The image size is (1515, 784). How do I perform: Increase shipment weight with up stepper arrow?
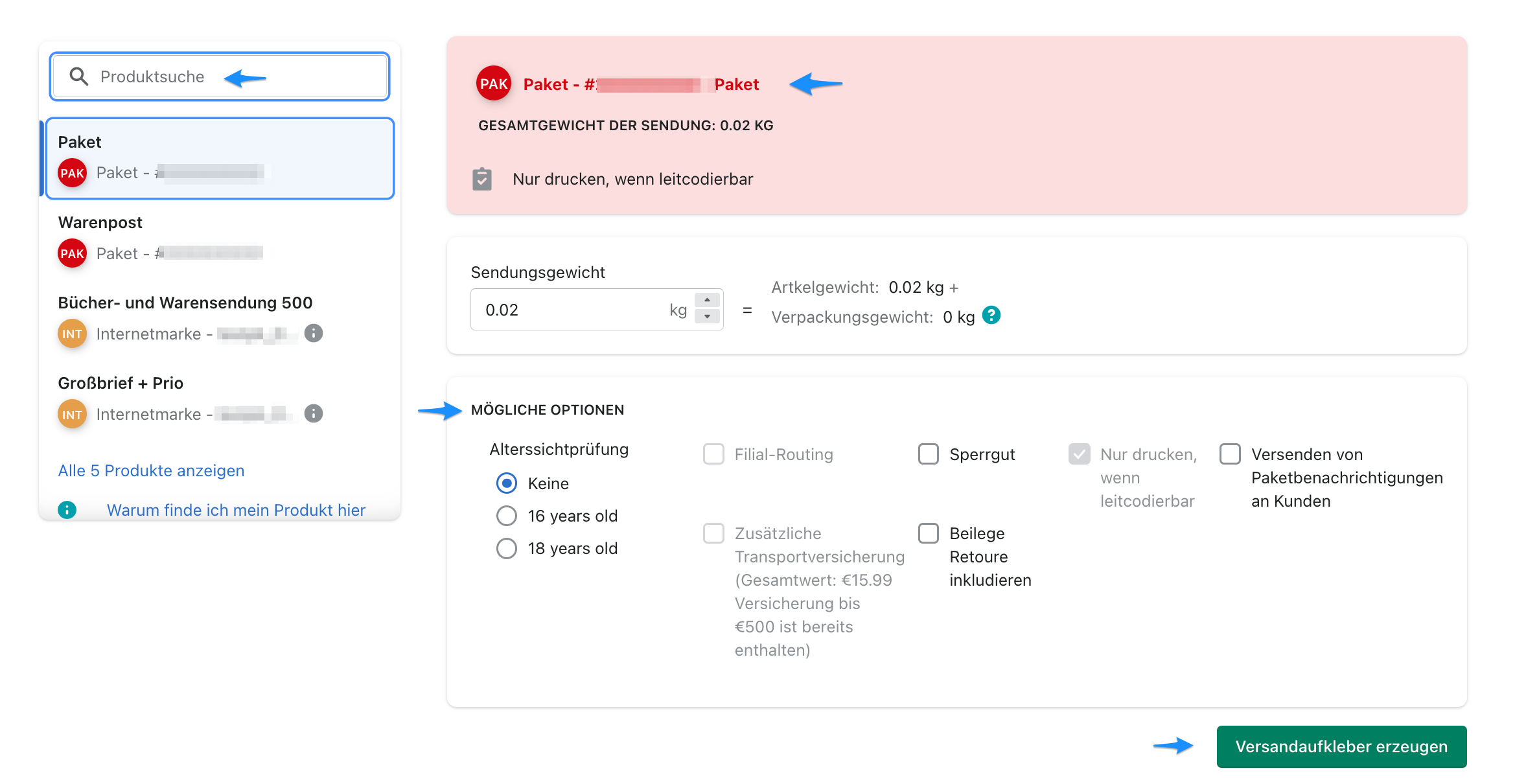707,300
